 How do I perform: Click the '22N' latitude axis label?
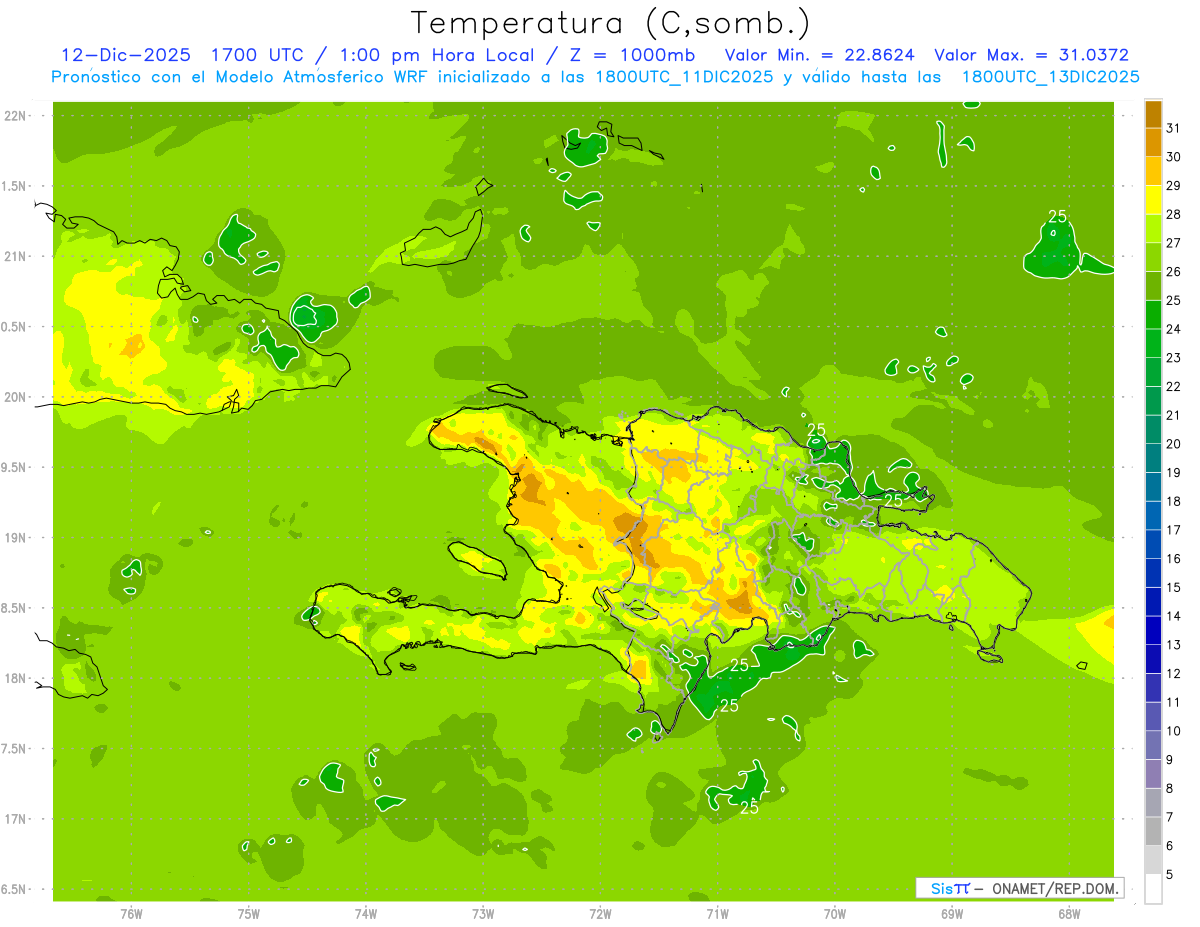[16, 115]
